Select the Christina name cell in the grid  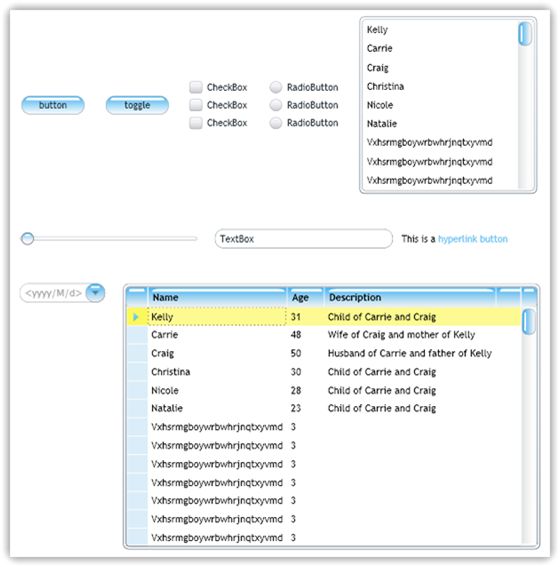217,372
